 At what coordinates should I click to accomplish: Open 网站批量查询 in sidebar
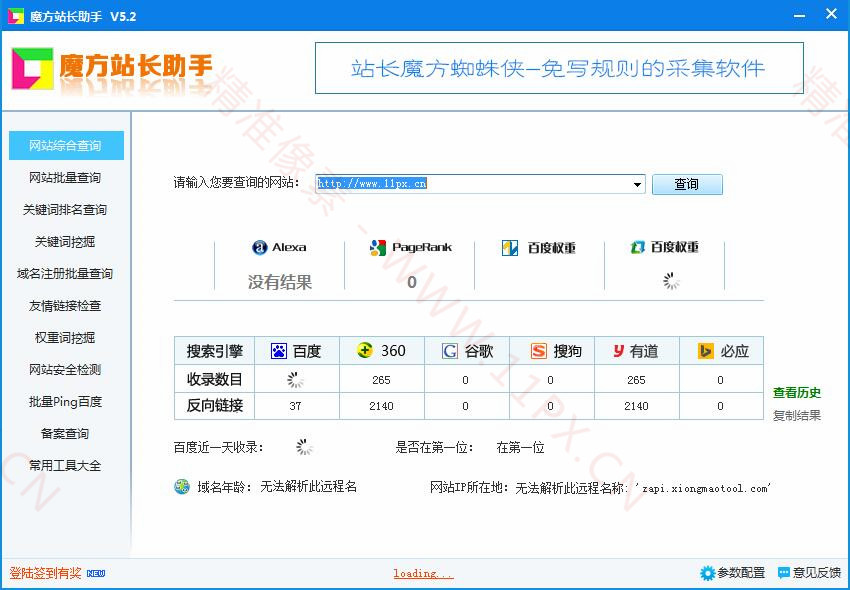coord(65,177)
